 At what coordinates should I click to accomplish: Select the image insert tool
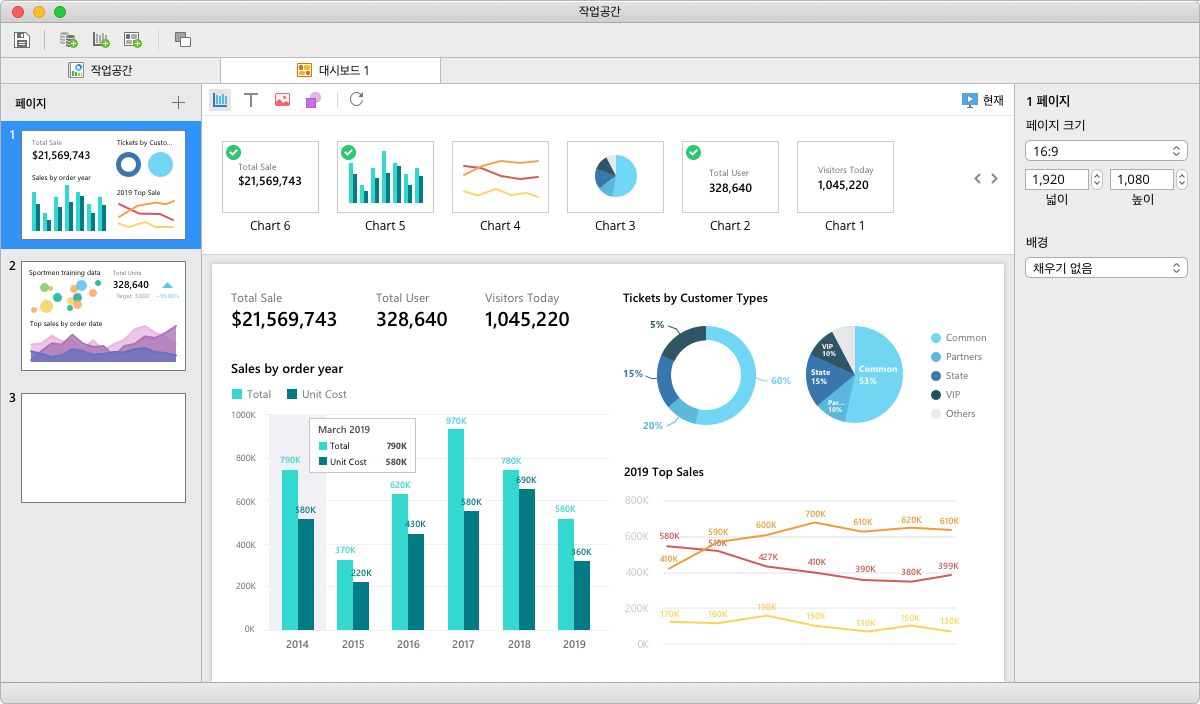[x=282, y=99]
